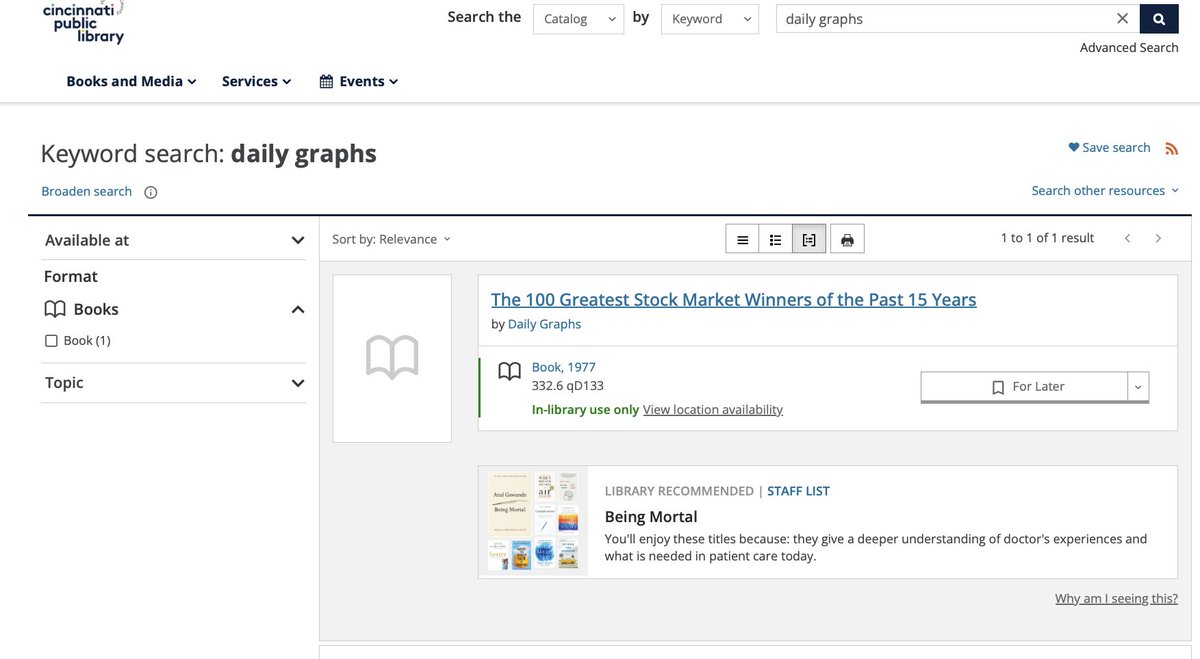Open the Being Mortal staff list thumbnail
The height and width of the screenshot is (659, 1200).
click(533, 520)
